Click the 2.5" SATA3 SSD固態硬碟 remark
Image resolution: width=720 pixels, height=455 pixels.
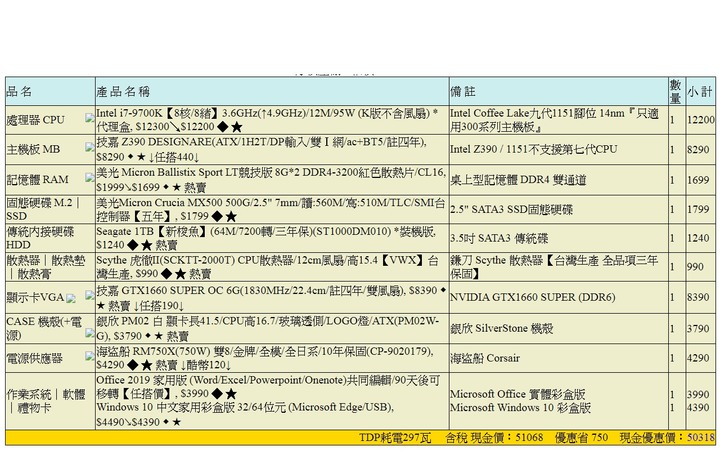click(x=512, y=209)
